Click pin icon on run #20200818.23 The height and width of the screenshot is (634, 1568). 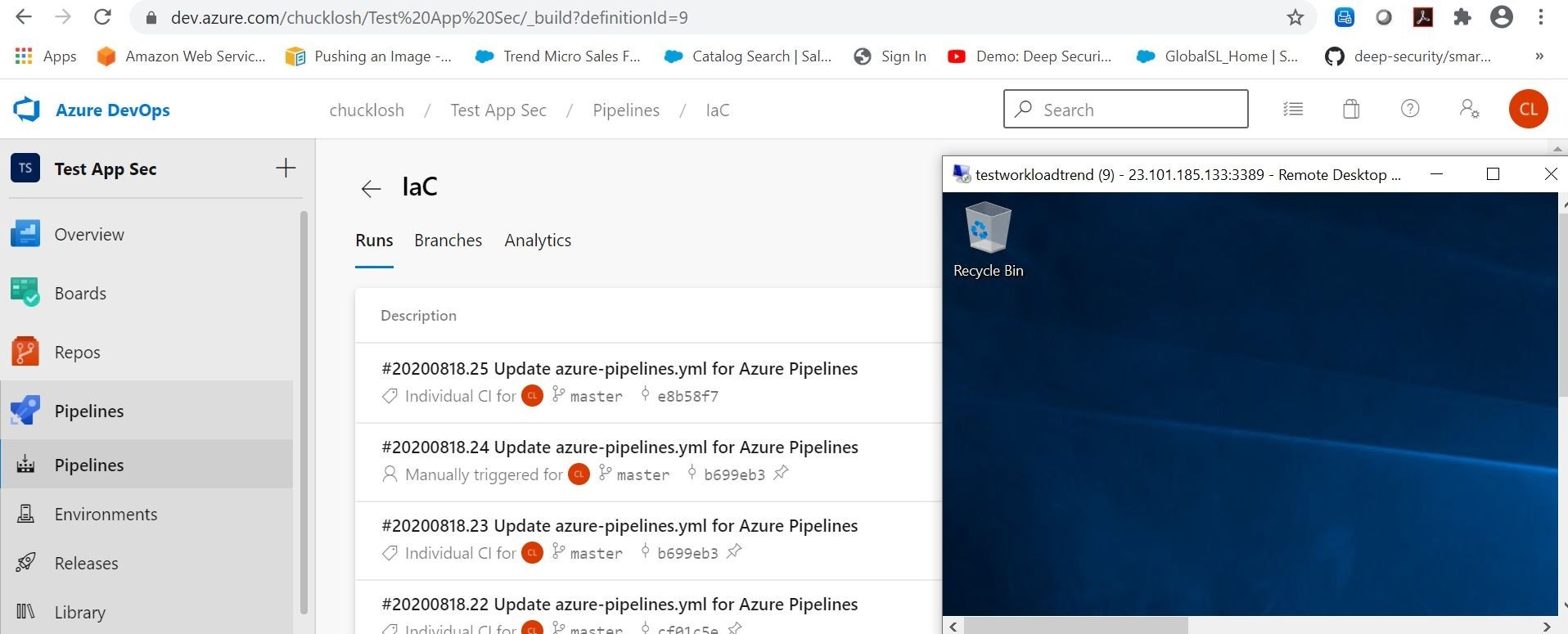point(734,551)
